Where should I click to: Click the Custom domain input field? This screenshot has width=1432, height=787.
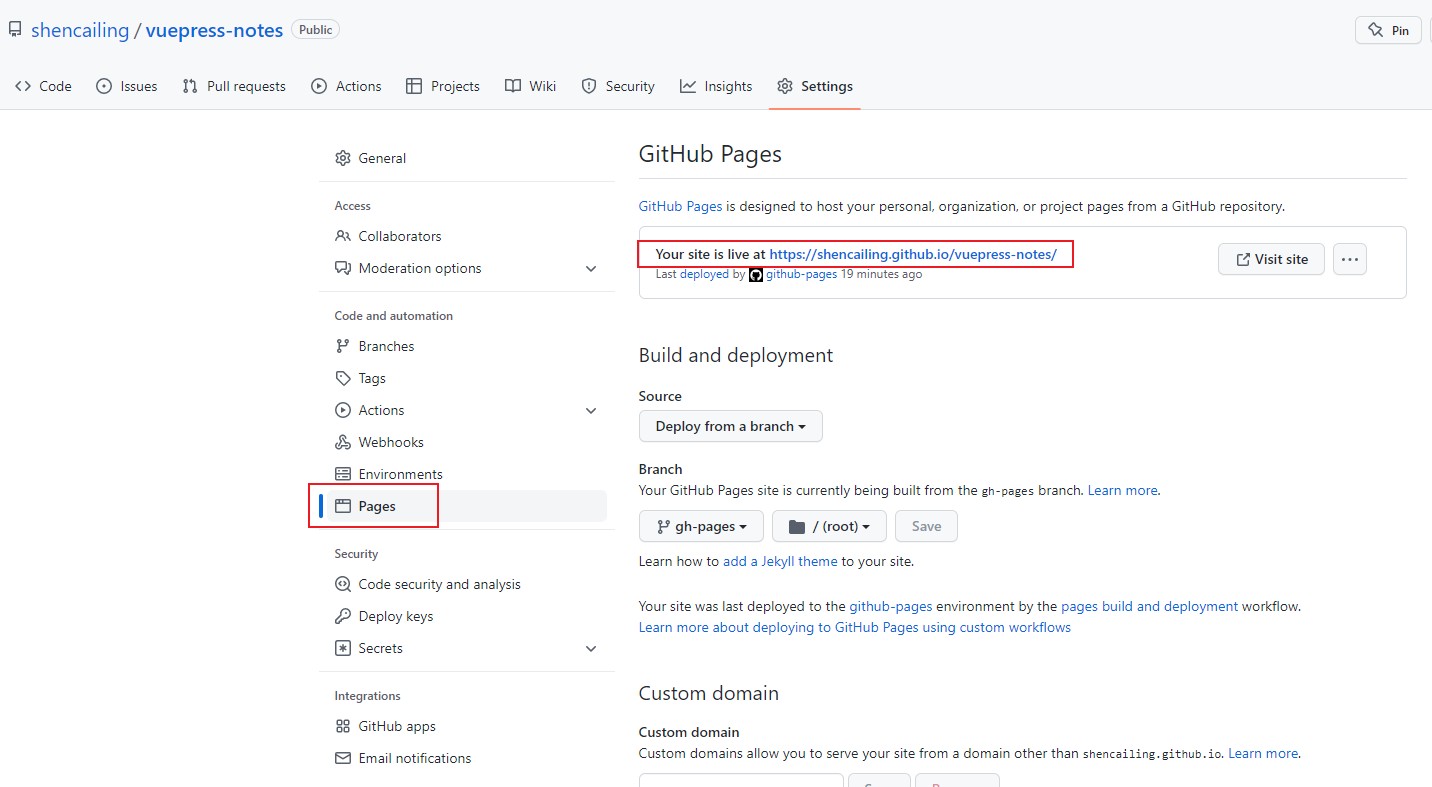point(741,780)
